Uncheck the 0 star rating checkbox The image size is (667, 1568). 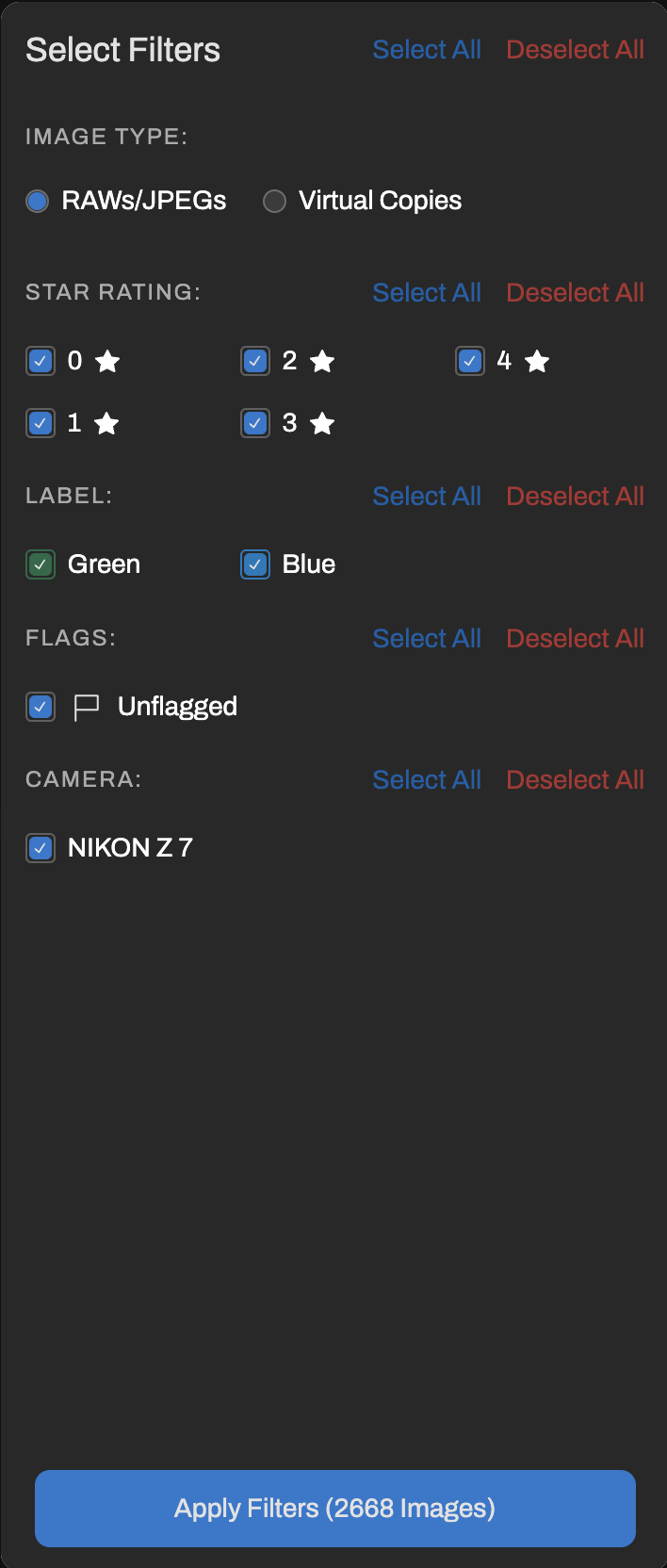[41, 361]
